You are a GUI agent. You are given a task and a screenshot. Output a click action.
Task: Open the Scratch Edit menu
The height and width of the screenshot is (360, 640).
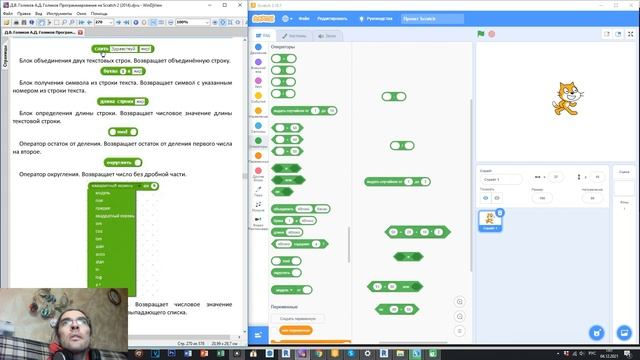tap(332, 19)
